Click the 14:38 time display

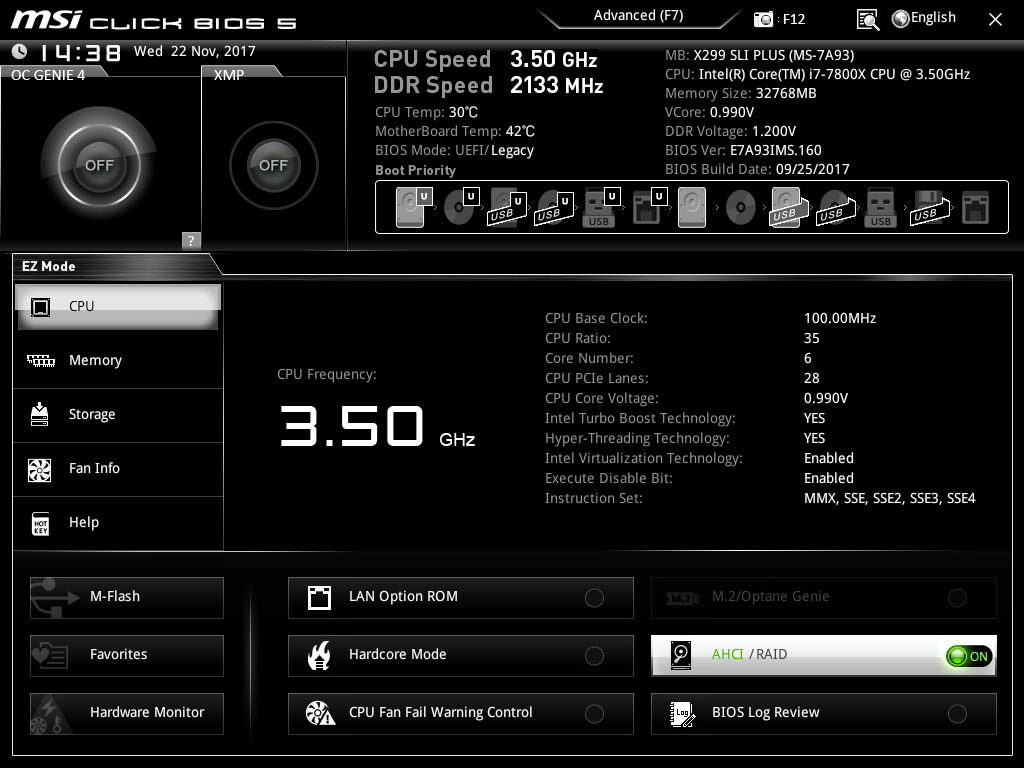coord(80,52)
